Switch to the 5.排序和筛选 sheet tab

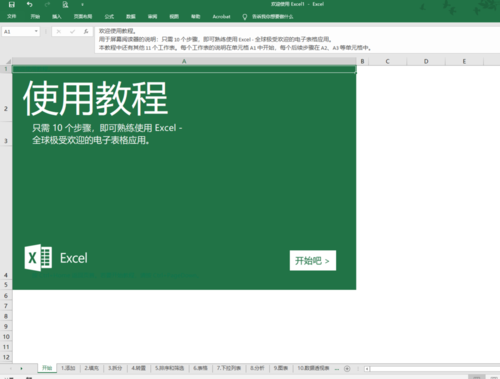[x=169, y=368]
